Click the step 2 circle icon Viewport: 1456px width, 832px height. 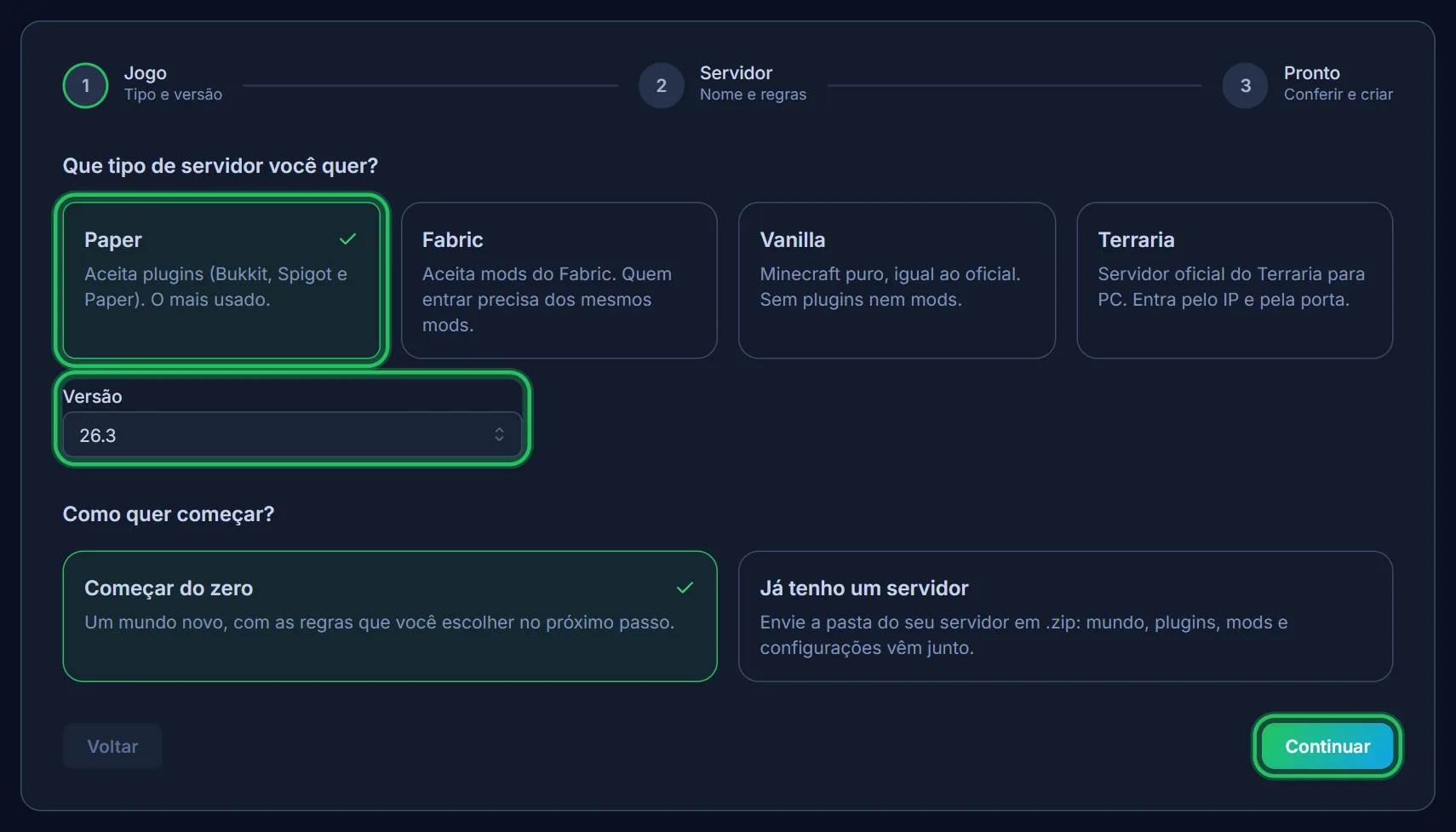[662, 85]
